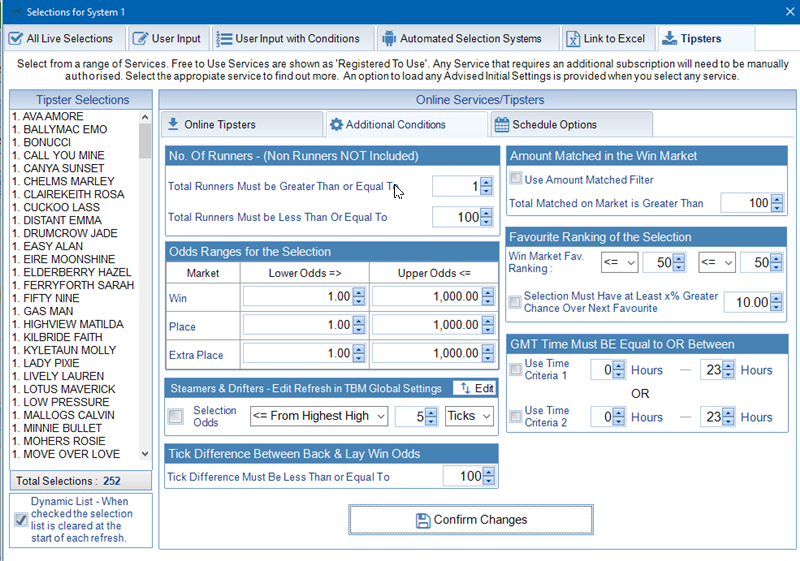Tick the Selection Must Have x% Greater Chance checkbox

[515, 301]
